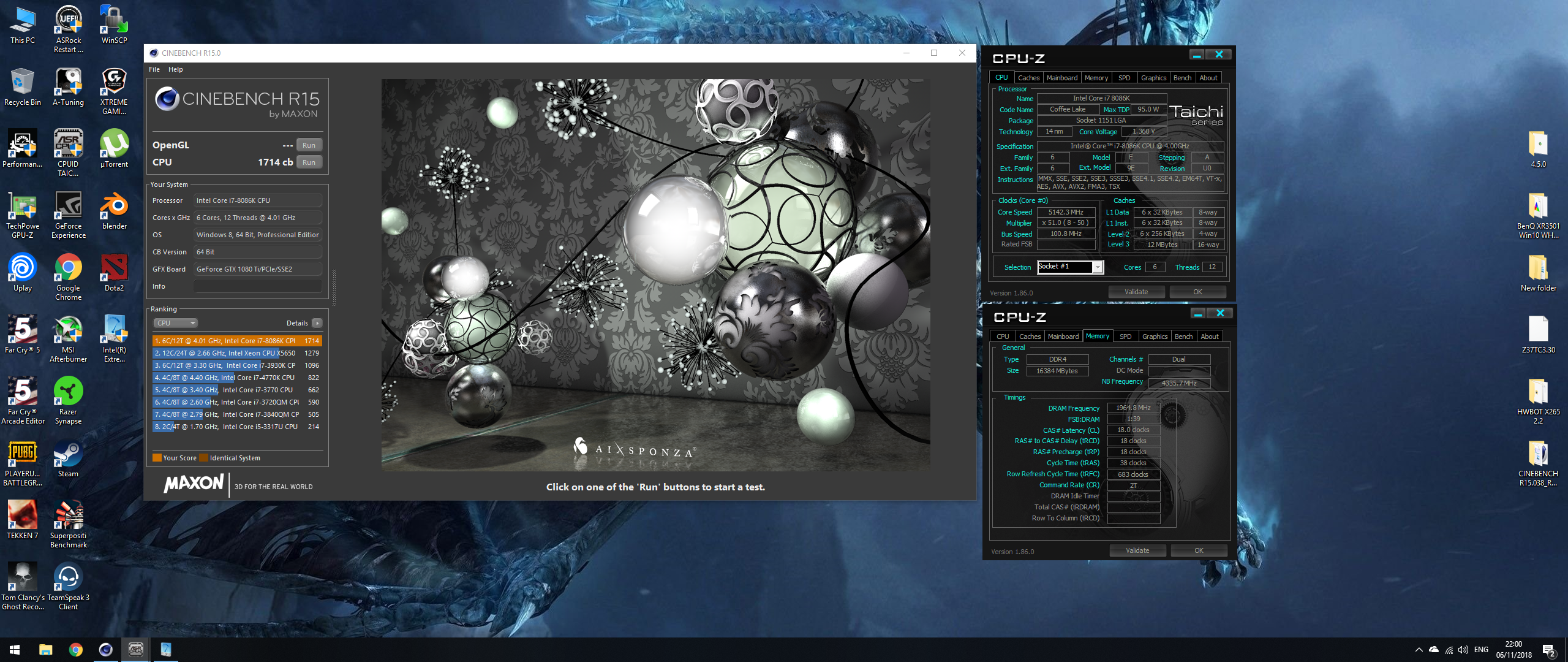Open About tab in lower CPU-Z window
The width and height of the screenshot is (1568, 662).
click(1209, 337)
